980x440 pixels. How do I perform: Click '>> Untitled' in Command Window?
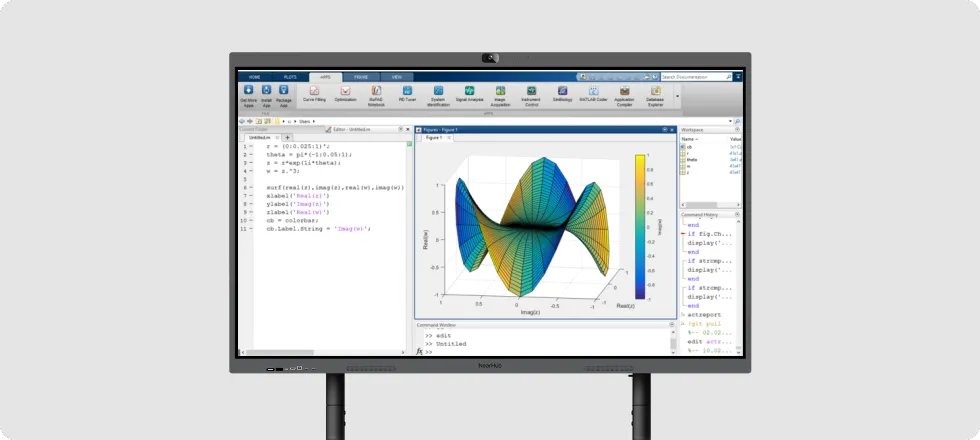tap(446, 344)
